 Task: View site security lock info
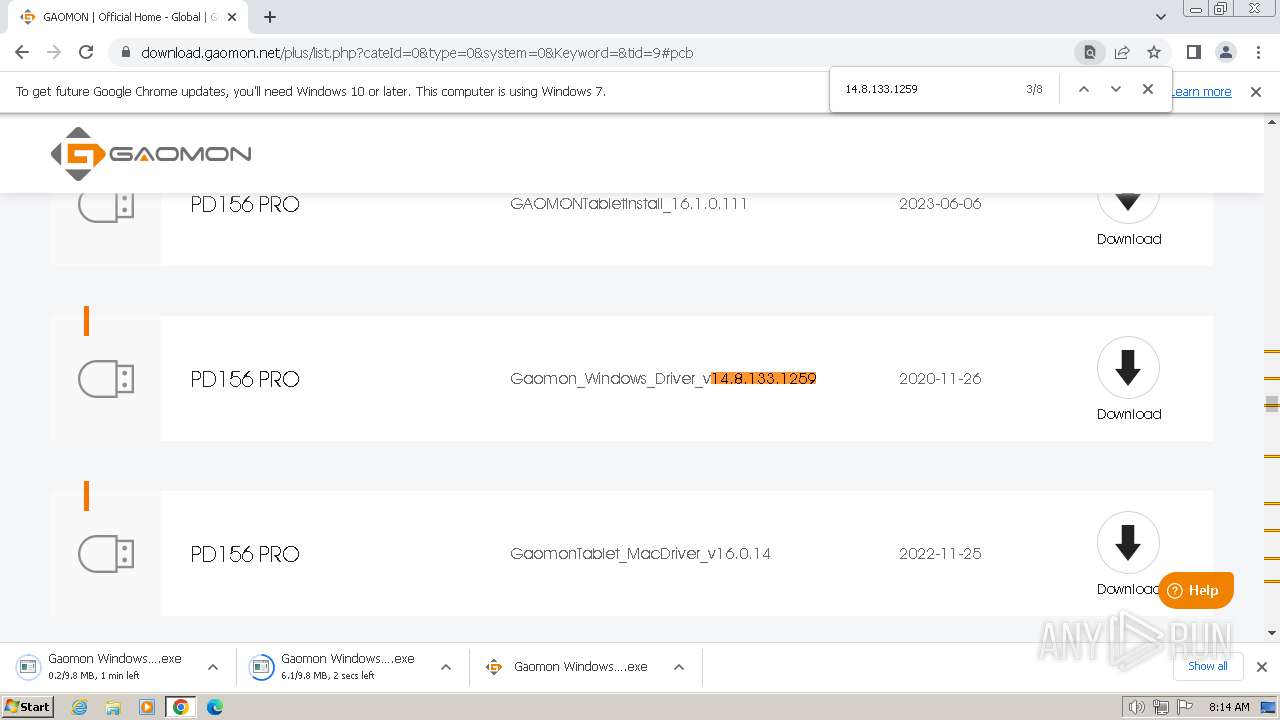125,53
